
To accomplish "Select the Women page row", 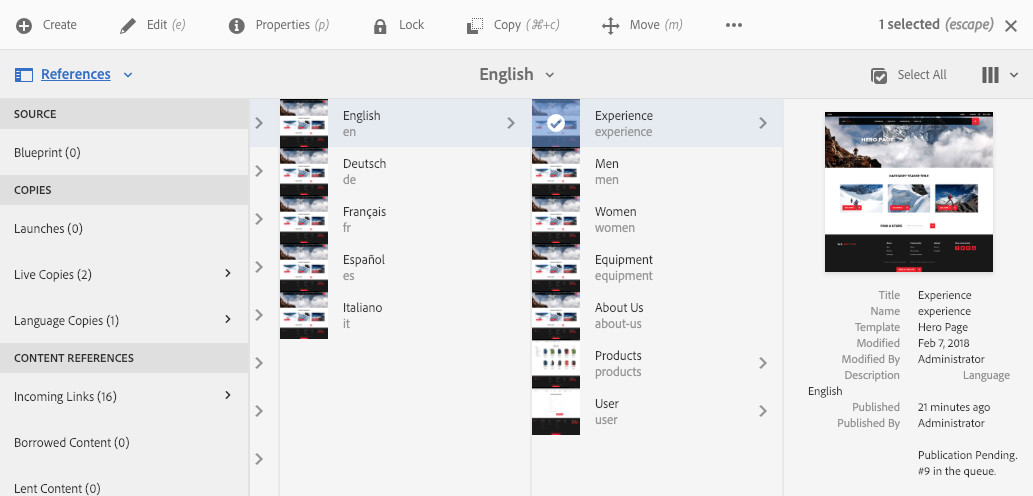I will point(657,219).
